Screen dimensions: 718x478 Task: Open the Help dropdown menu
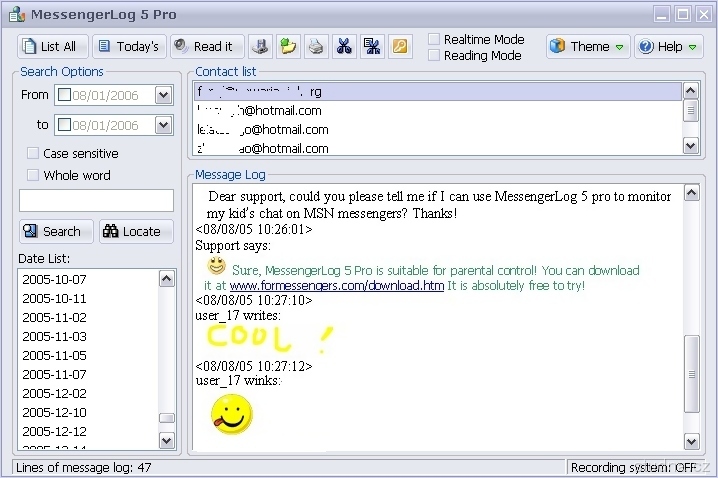point(669,46)
